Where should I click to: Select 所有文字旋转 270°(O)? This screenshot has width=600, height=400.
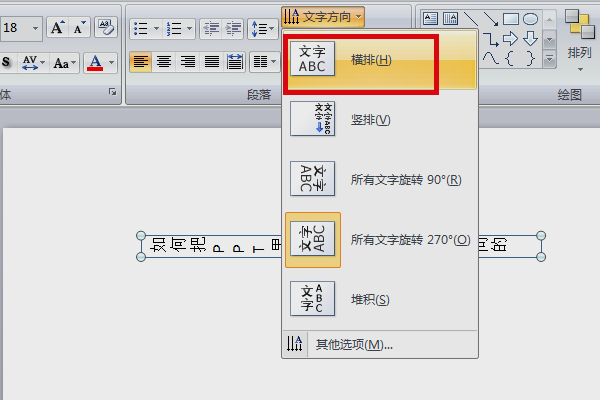(x=380, y=240)
